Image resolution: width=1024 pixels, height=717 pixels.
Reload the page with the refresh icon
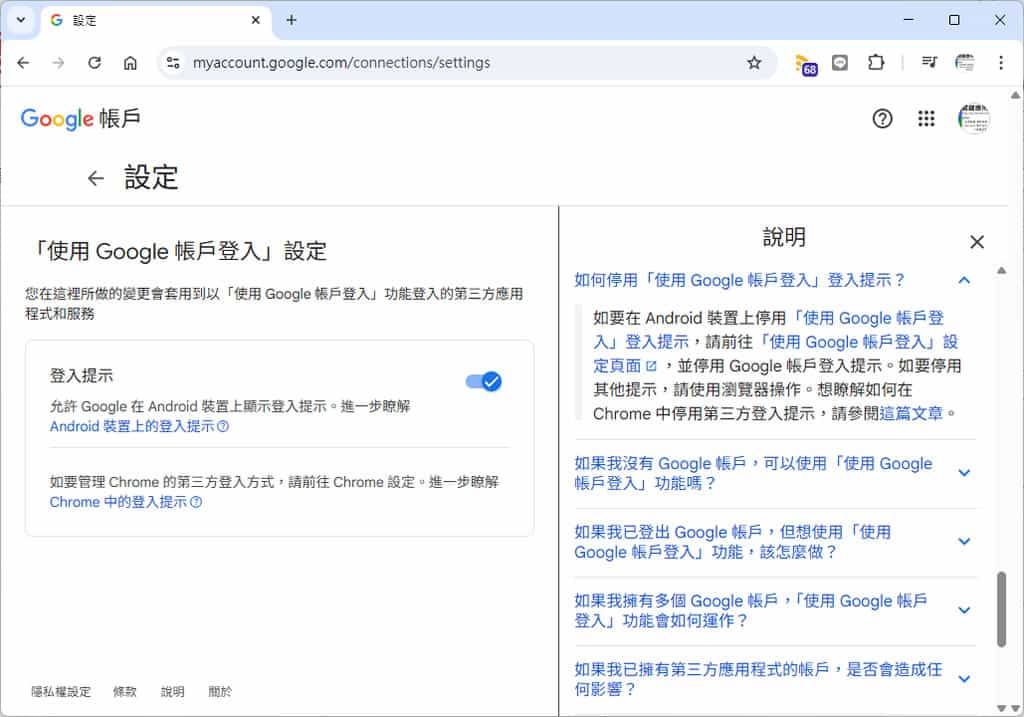pos(95,63)
